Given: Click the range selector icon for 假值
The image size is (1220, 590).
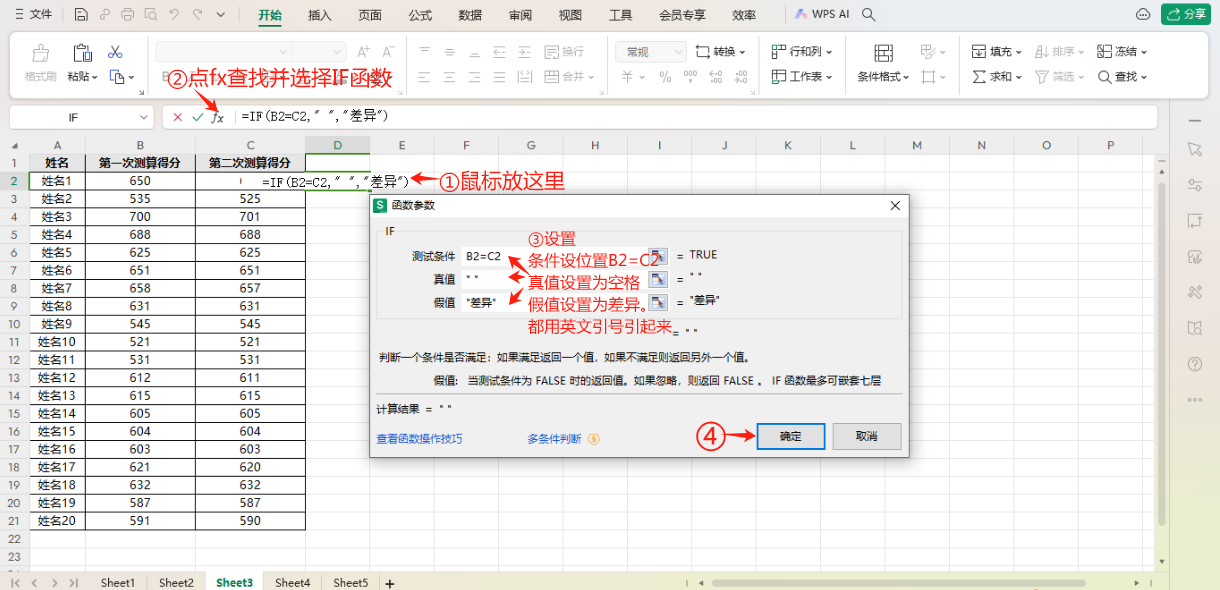Looking at the screenshot, I should (658, 302).
